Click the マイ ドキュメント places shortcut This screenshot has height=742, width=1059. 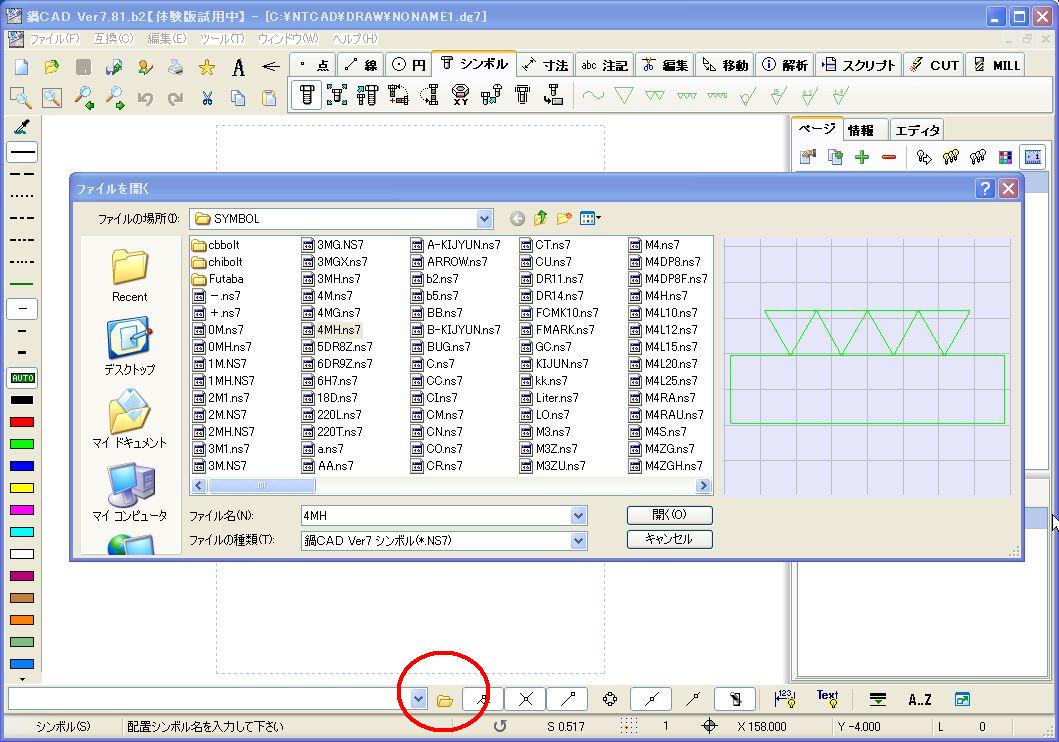(x=129, y=420)
